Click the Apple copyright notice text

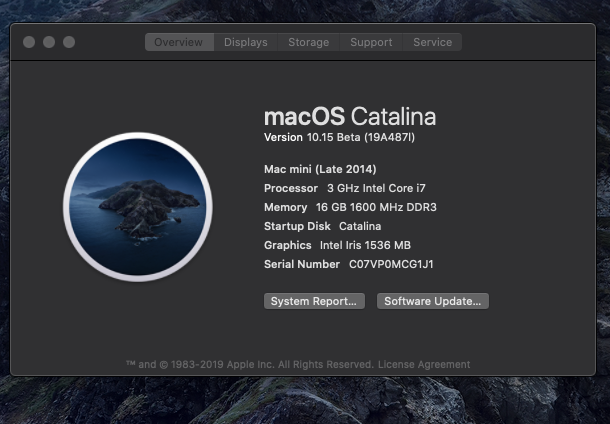tap(250, 364)
